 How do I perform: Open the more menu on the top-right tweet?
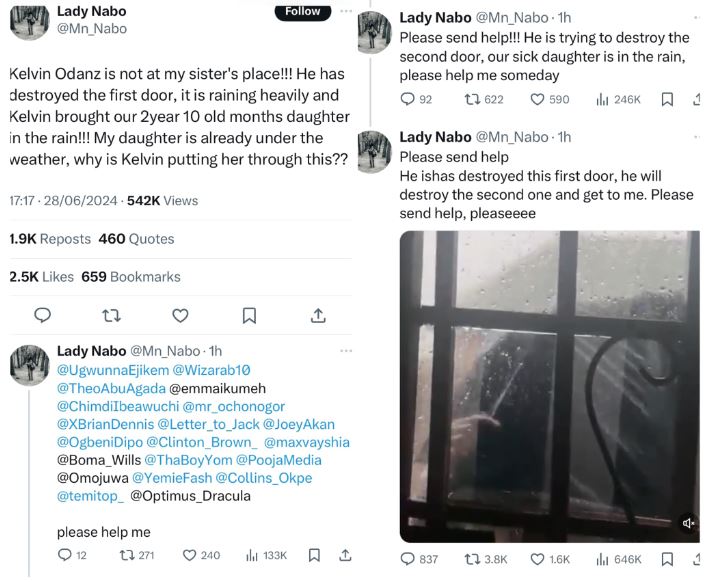coord(690,17)
